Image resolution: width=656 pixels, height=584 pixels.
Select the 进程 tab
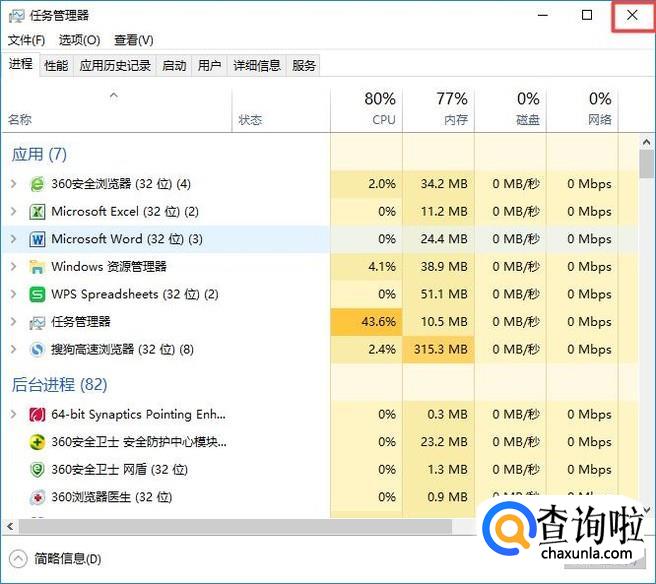[x=20, y=64]
